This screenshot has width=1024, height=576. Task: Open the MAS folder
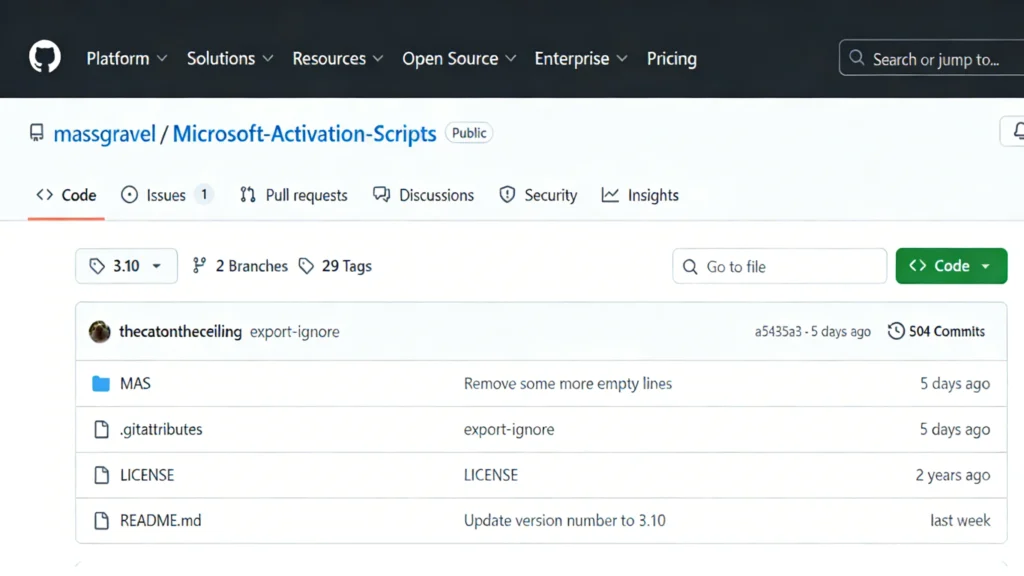(135, 383)
